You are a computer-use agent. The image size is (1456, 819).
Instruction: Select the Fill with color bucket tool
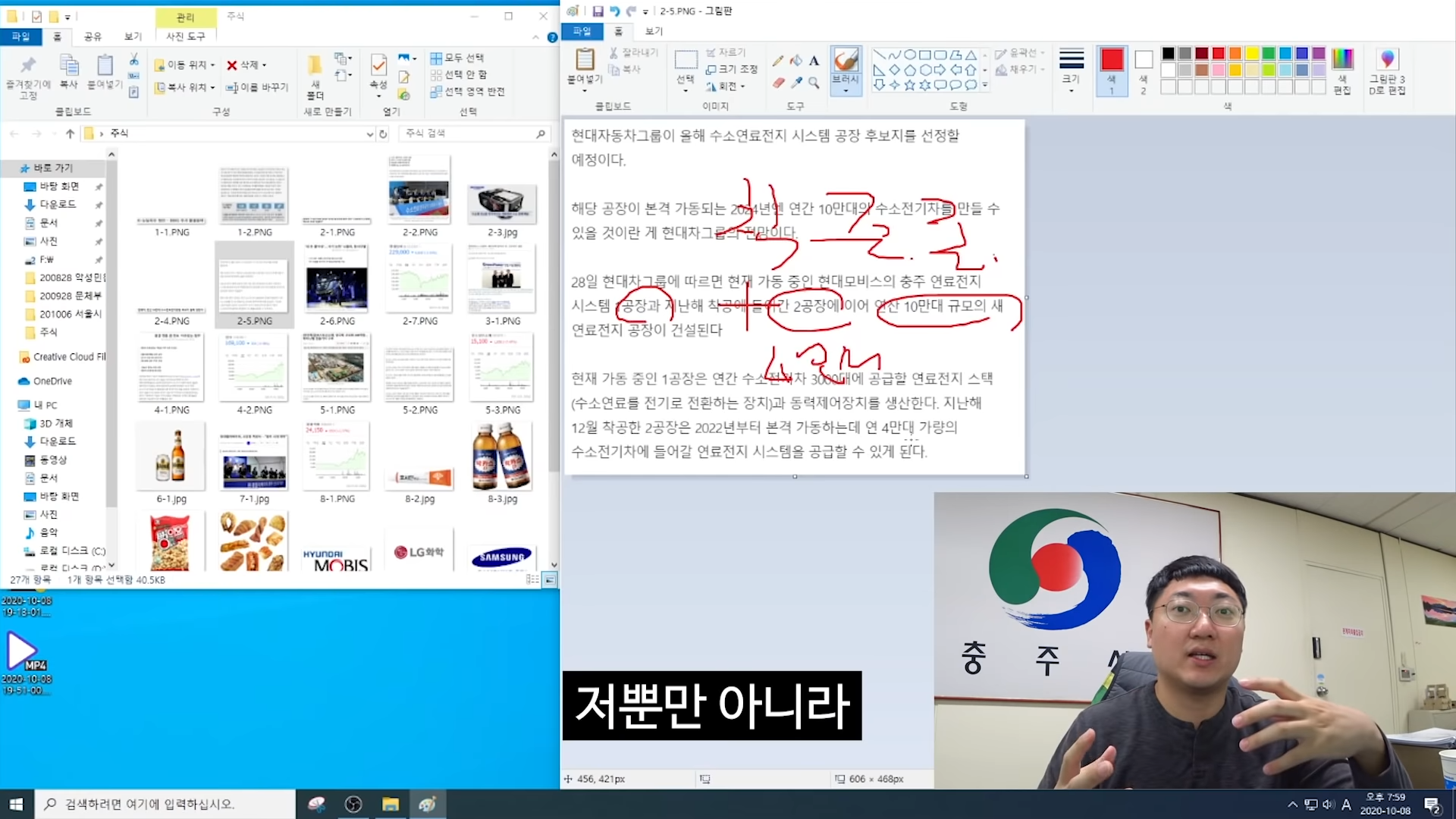tap(795, 61)
